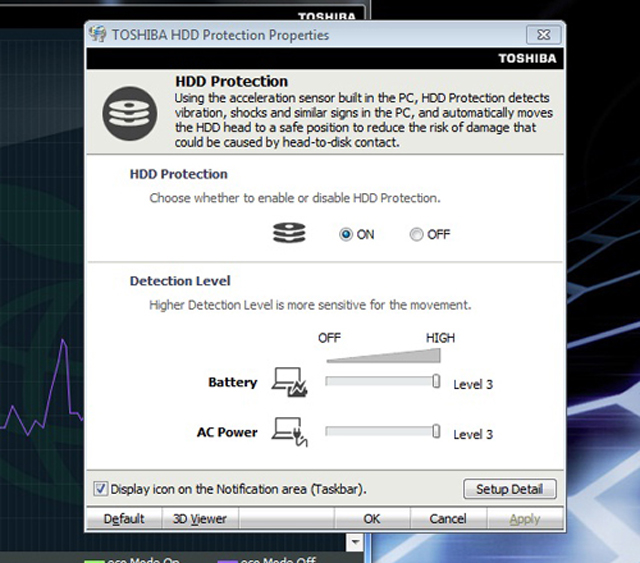Screen dimensions: 640x563
Task: Click the OFF label above the sliders
Action: [x=329, y=338]
